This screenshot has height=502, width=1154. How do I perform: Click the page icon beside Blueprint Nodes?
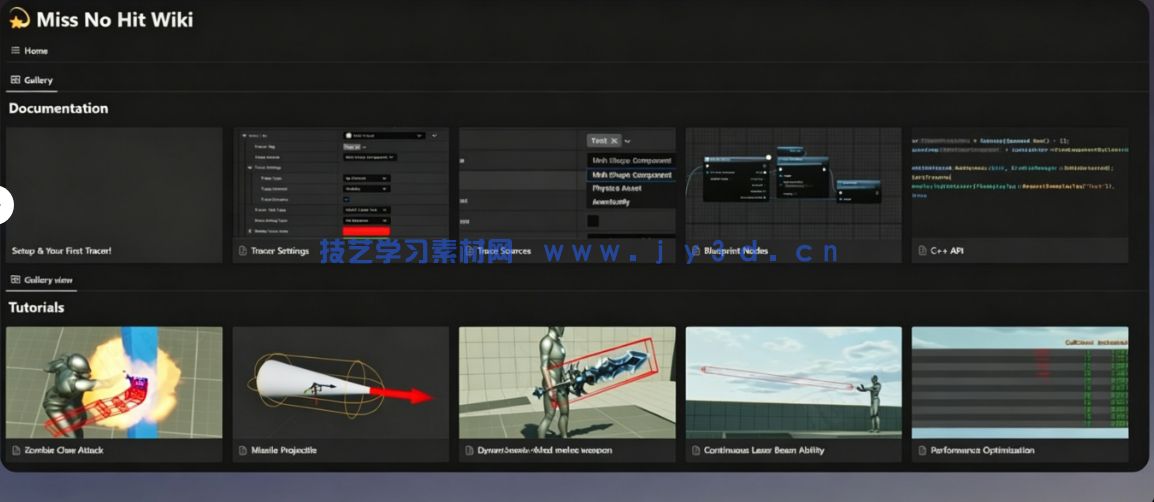(695, 251)
